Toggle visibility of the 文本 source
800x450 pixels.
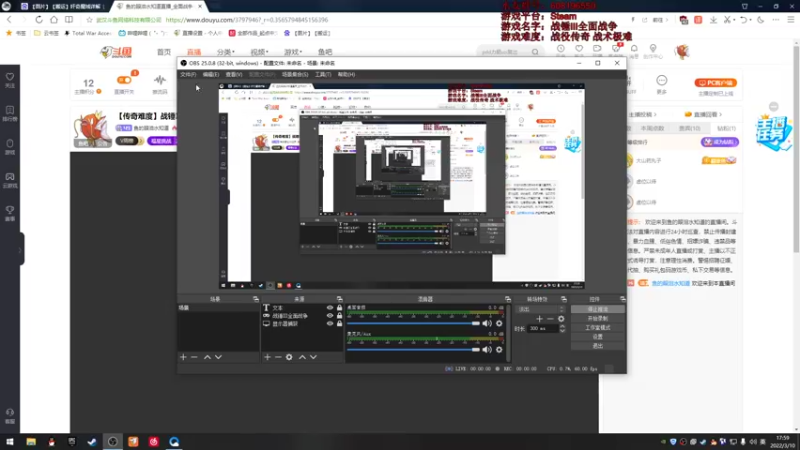pos(330,308)
